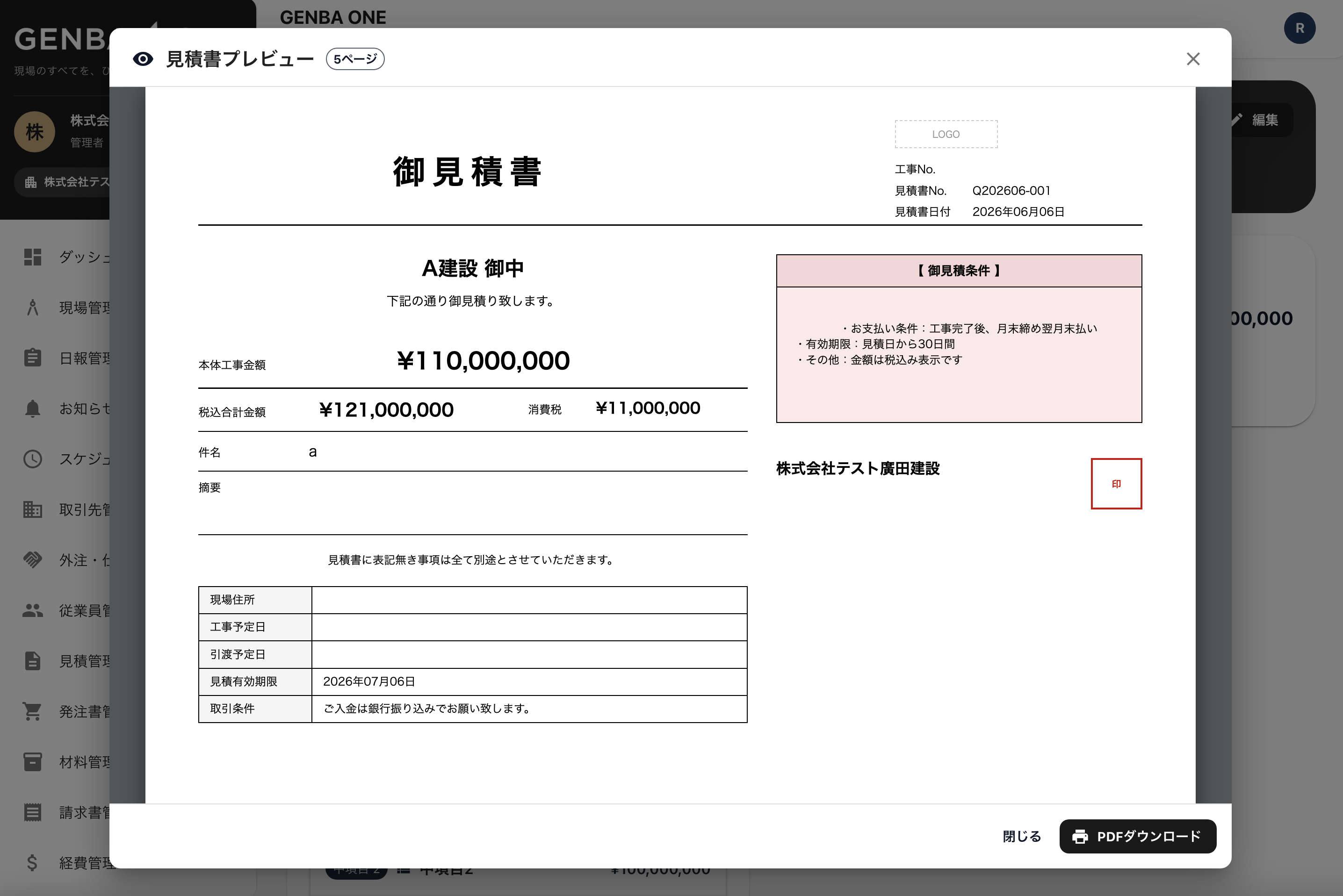The width and height of the screenshot is (1343, 896).
Task: Click the printer icon in PDFダウンロード
Action: click(x=1080, y=837)
